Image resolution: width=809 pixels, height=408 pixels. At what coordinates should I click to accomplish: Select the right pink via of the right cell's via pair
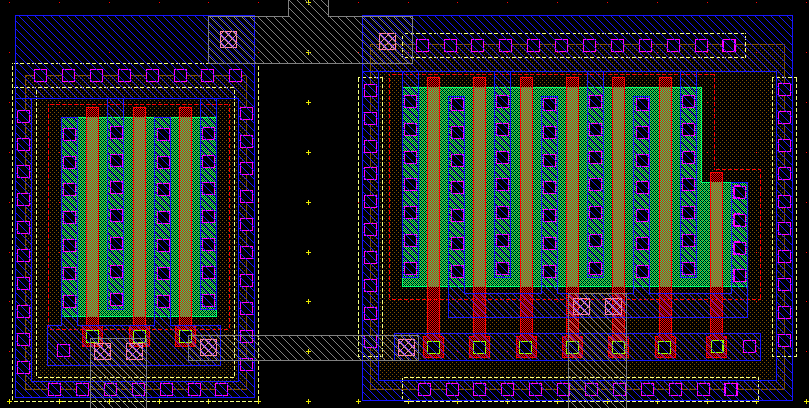[x=613, y=306]
